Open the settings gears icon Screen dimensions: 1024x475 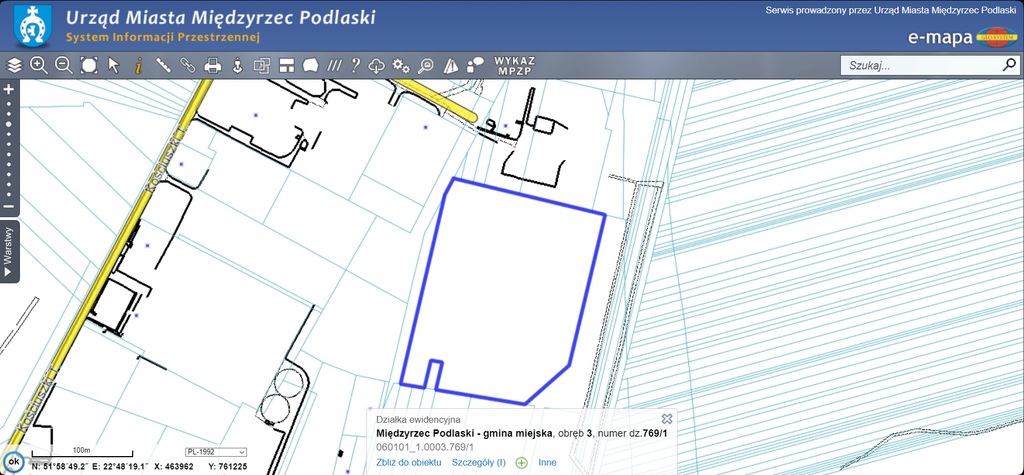point(401,66)
